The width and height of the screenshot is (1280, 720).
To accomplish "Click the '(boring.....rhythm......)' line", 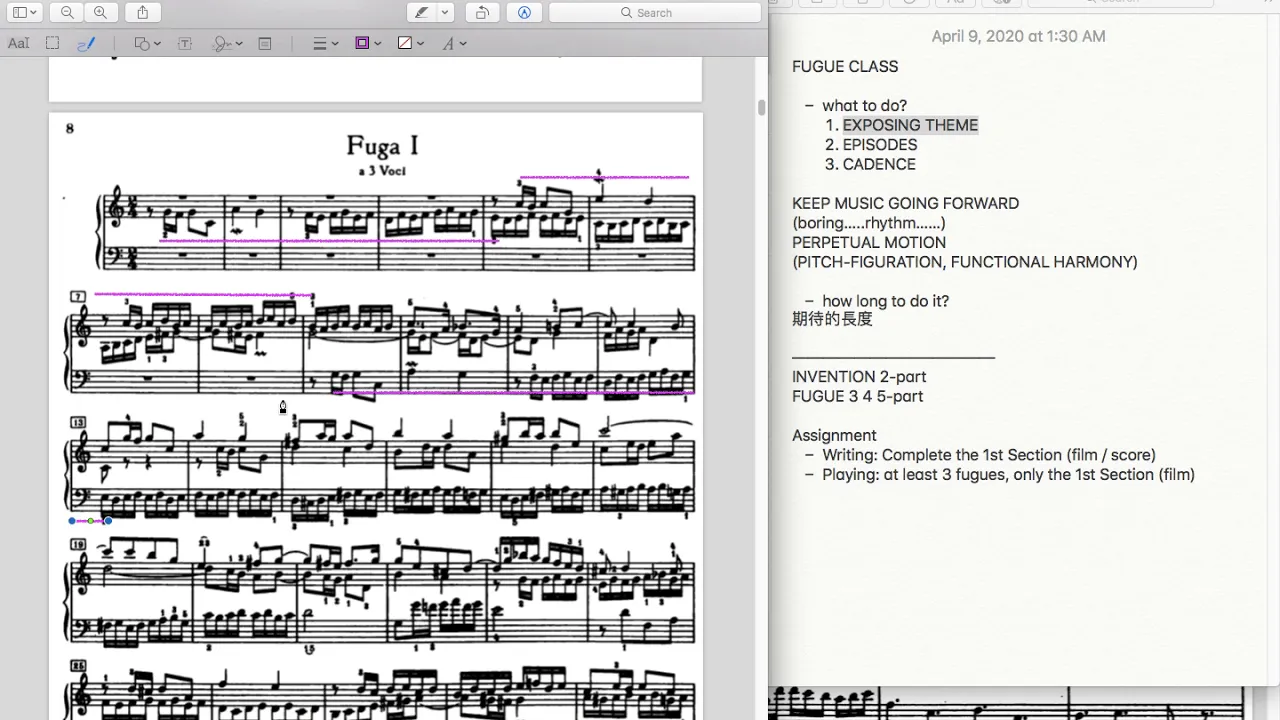I will [869, 223].
